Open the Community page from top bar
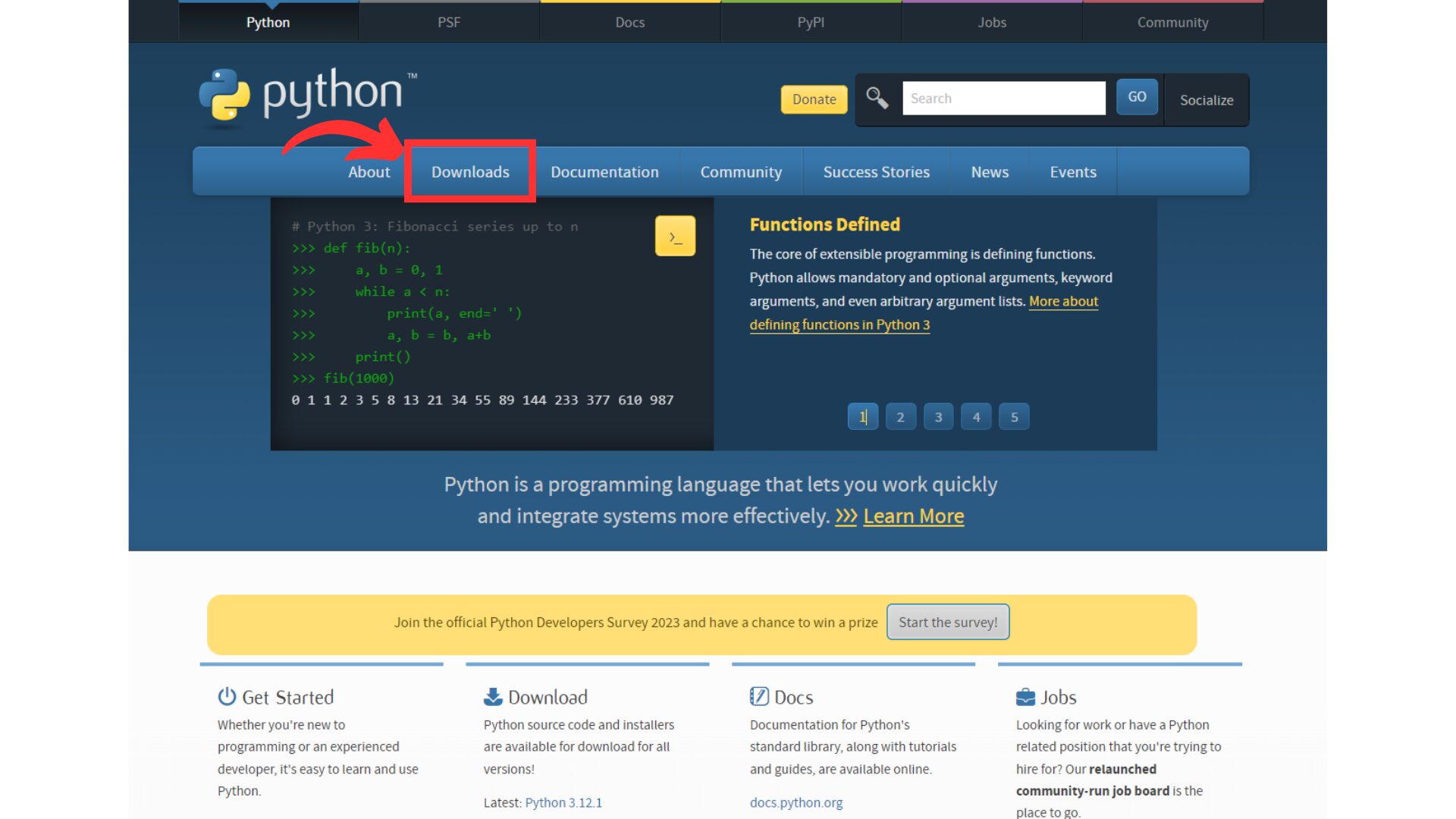 [1172, 22]
